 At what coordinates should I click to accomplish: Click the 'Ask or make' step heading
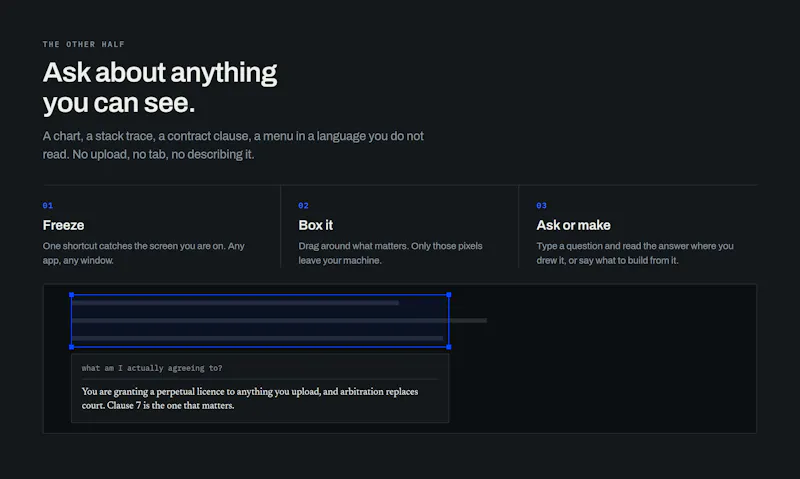click(x=573, y=225)
